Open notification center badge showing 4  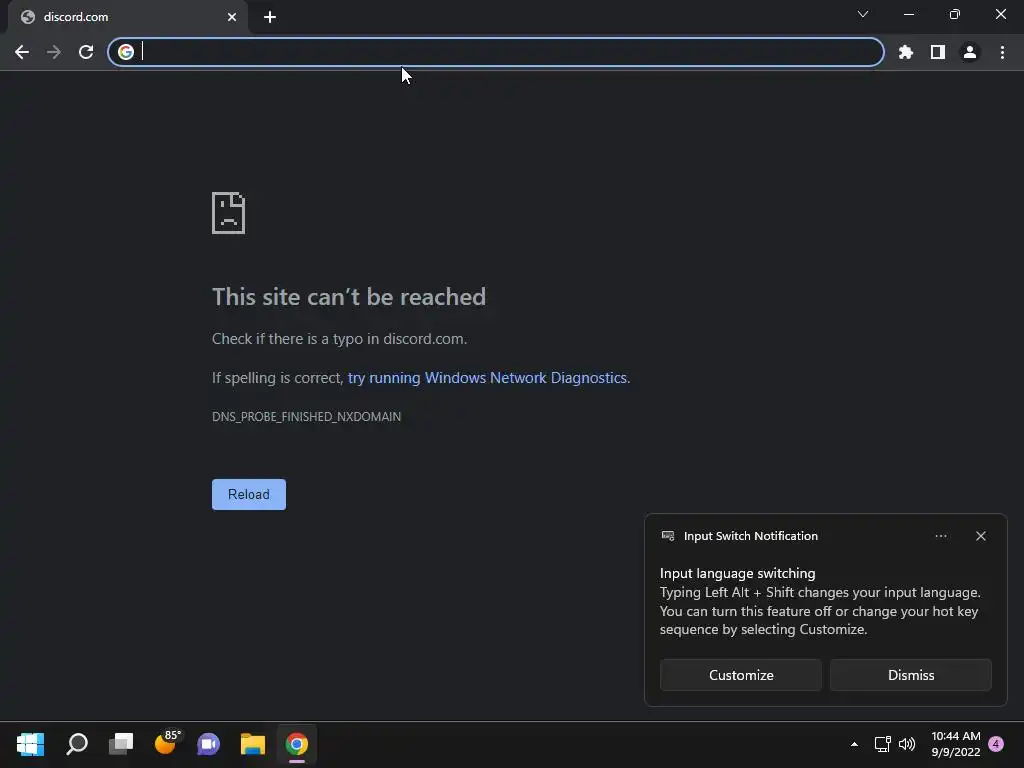pyautogui.click(x=996, y=744)
